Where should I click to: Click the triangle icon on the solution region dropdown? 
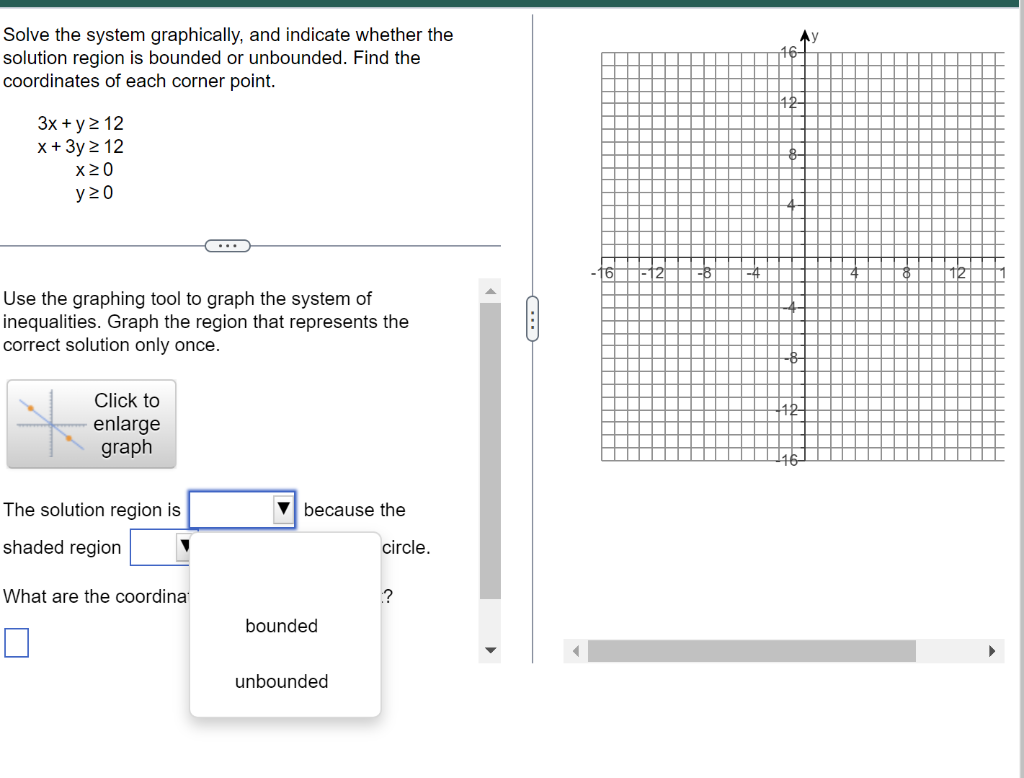[x=283, y=510]
